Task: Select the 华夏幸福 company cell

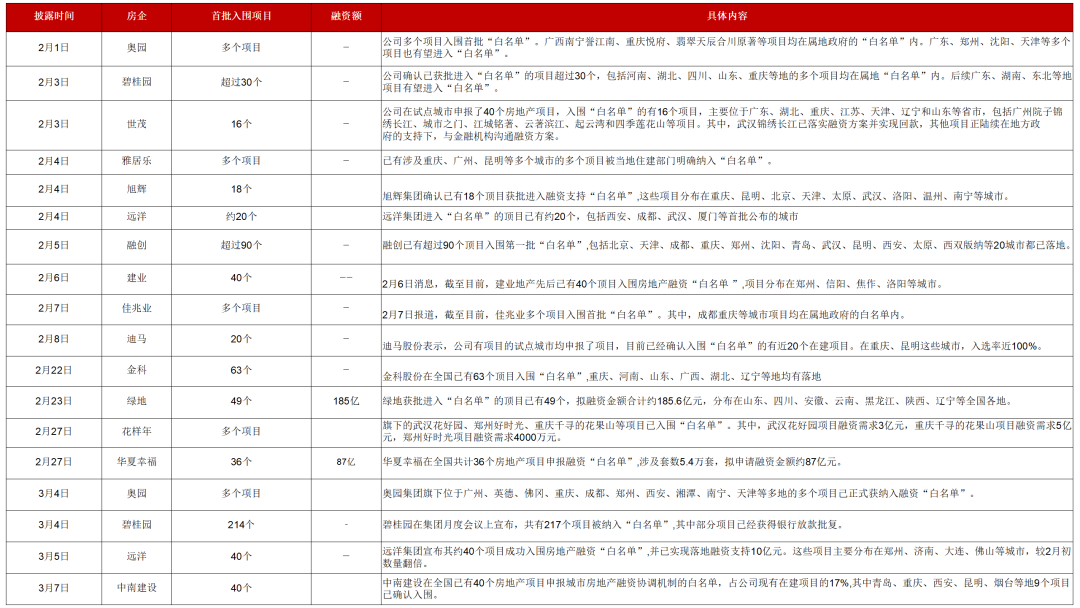Action: click(x=136, y=462)
